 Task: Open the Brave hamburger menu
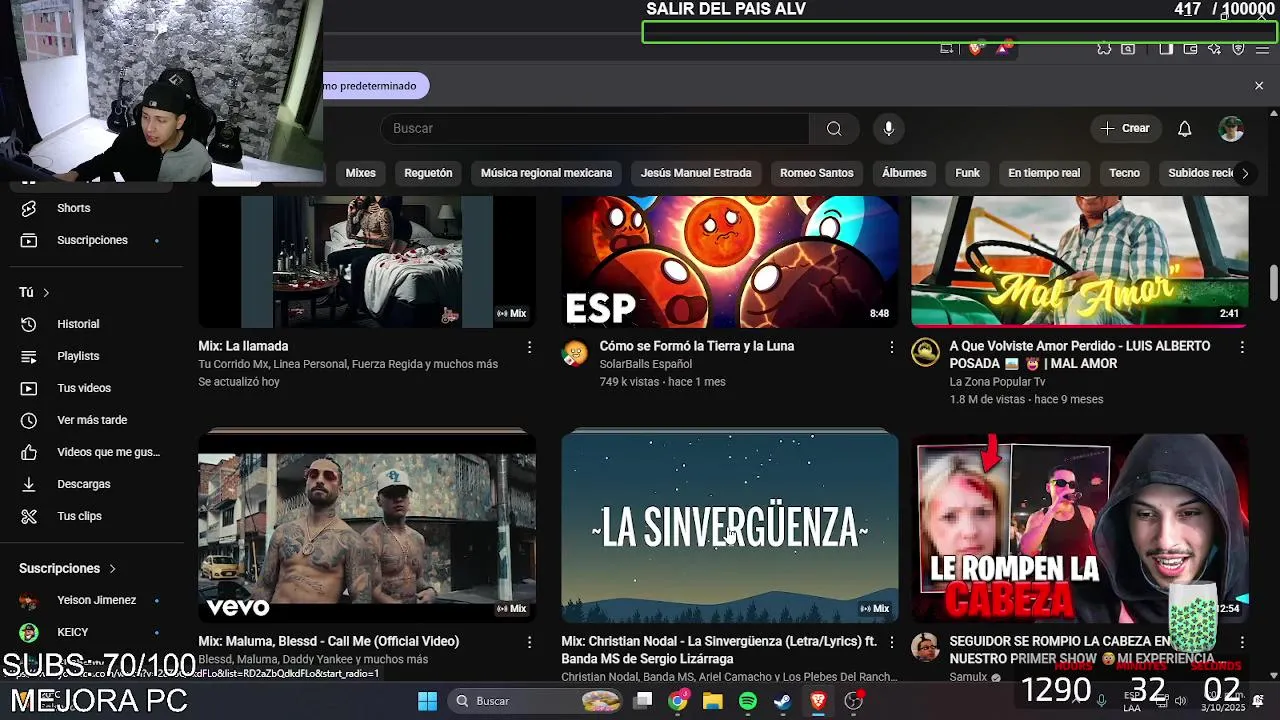coord(1262,48)
